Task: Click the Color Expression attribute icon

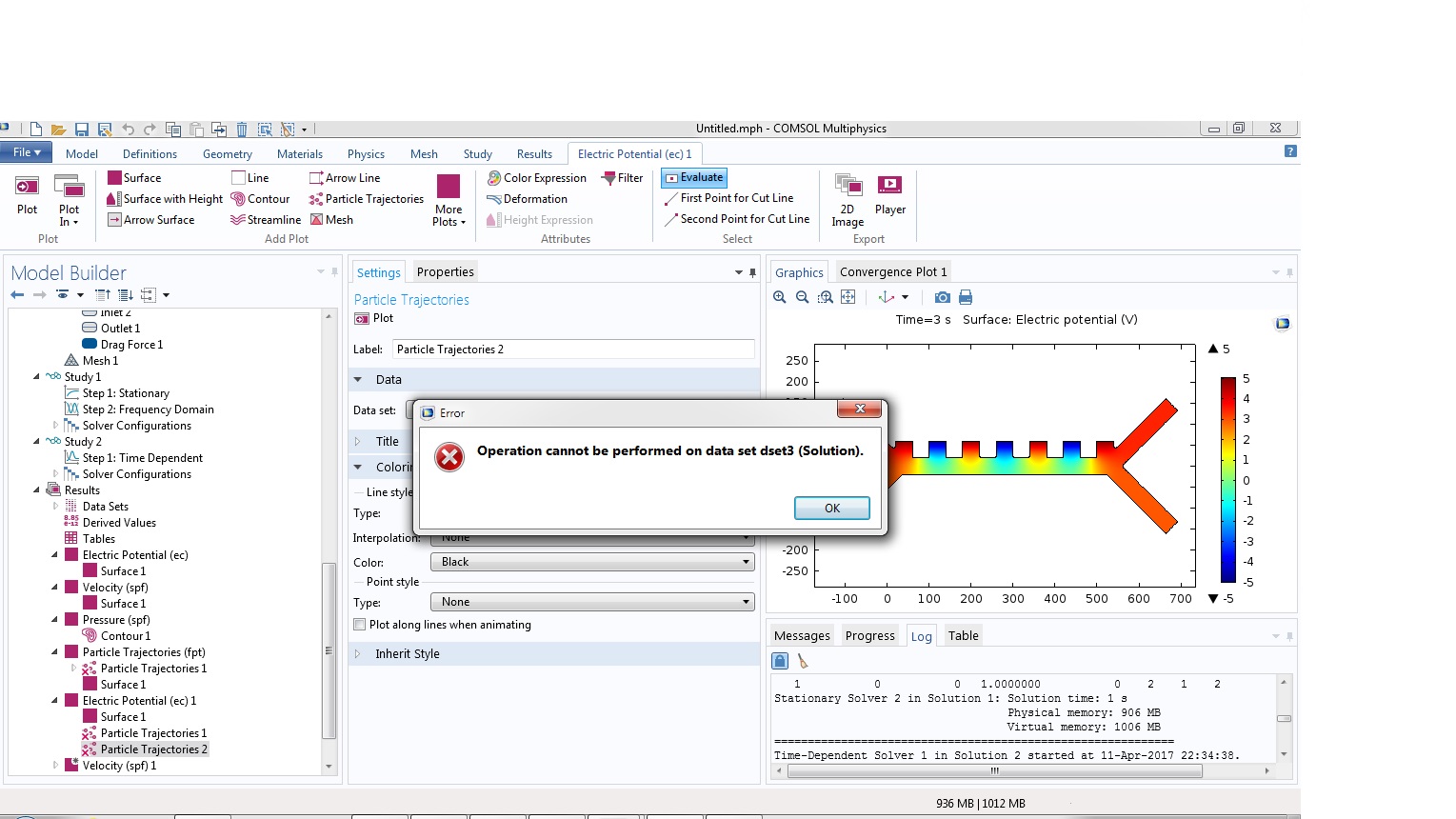Action: [x=494, y=178]
